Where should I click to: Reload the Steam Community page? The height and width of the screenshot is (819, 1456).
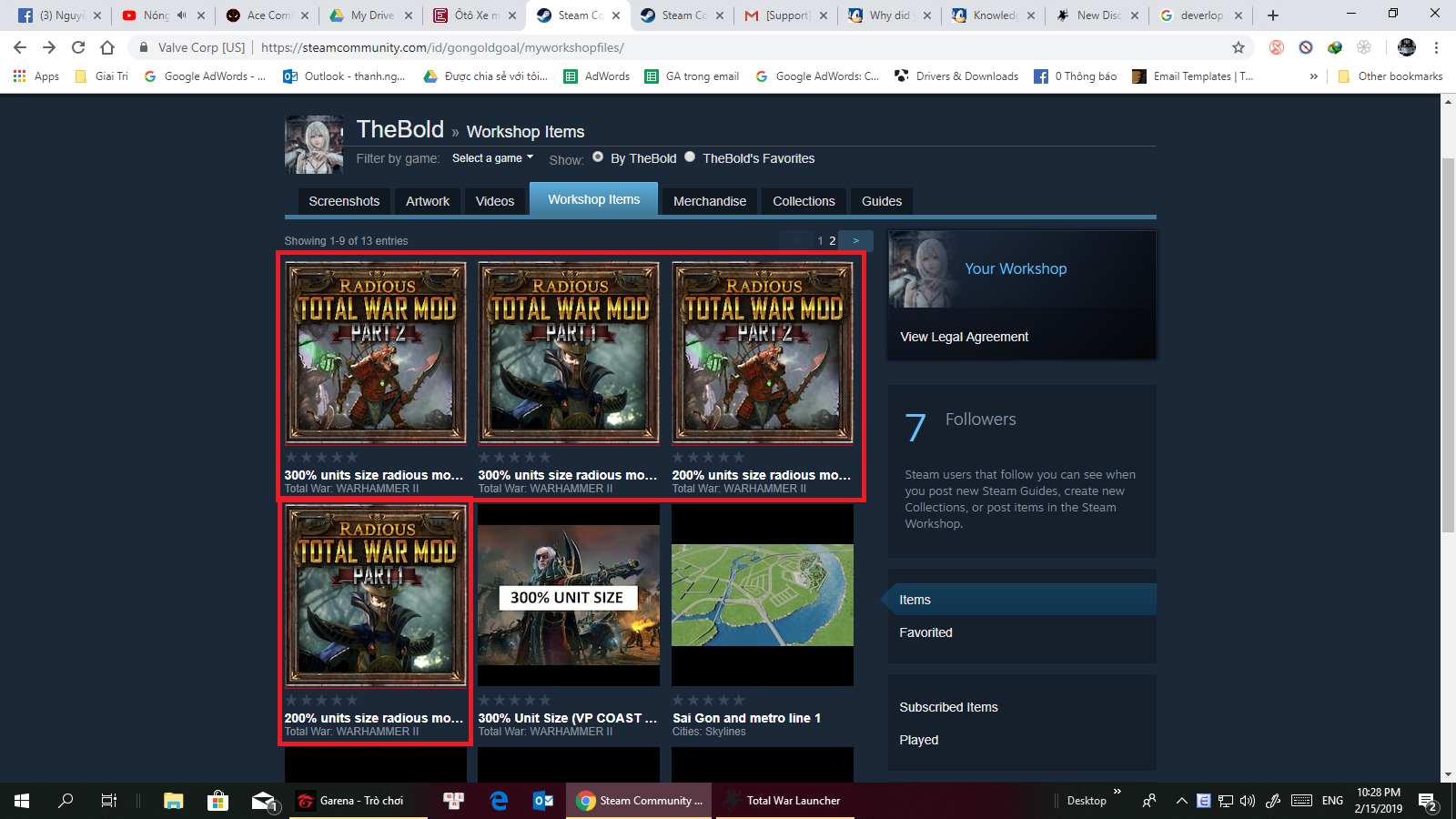(78, 47)
